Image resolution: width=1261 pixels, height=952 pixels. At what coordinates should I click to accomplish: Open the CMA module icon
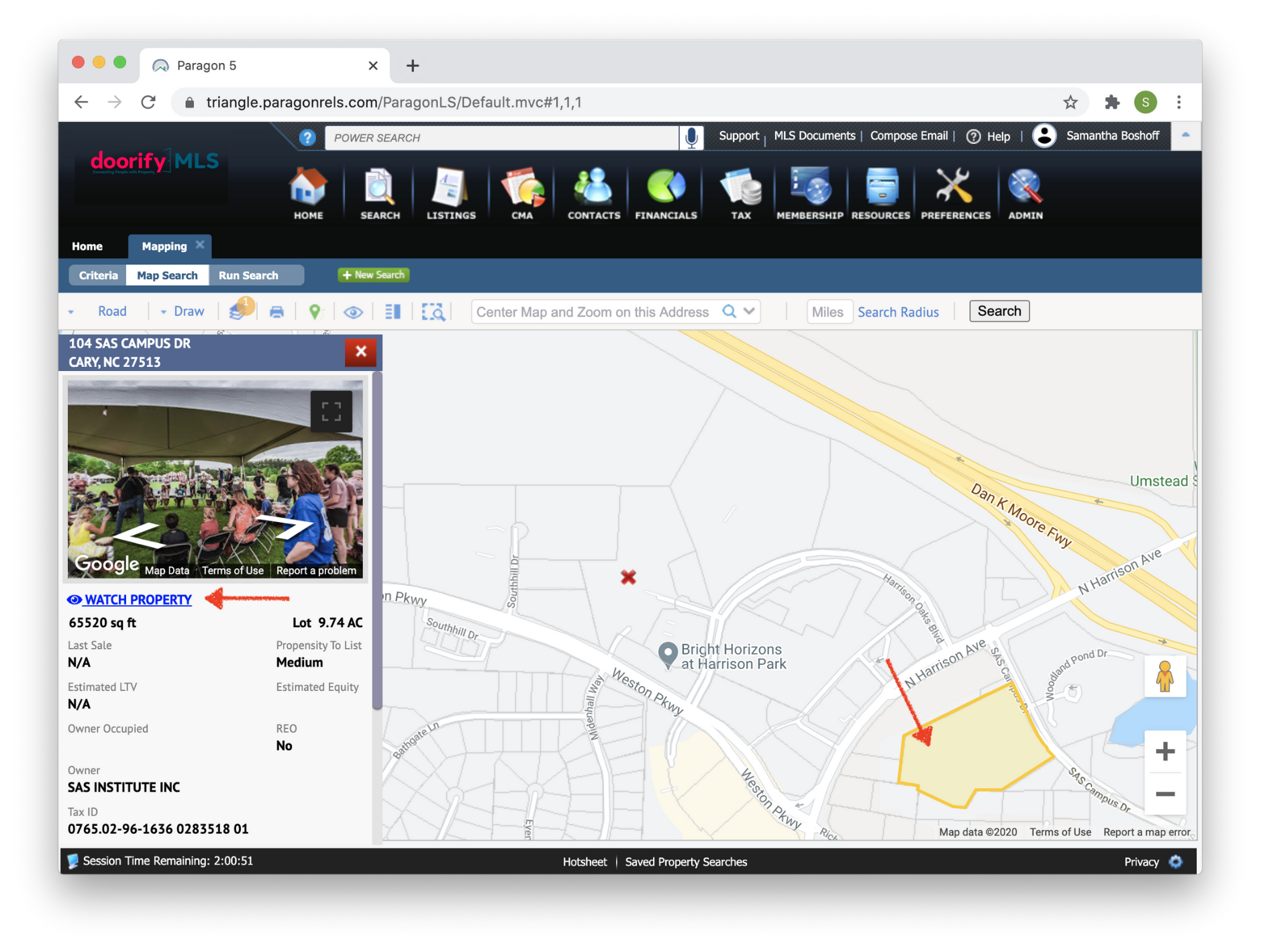pyautogui.click(x=522, y=193)
